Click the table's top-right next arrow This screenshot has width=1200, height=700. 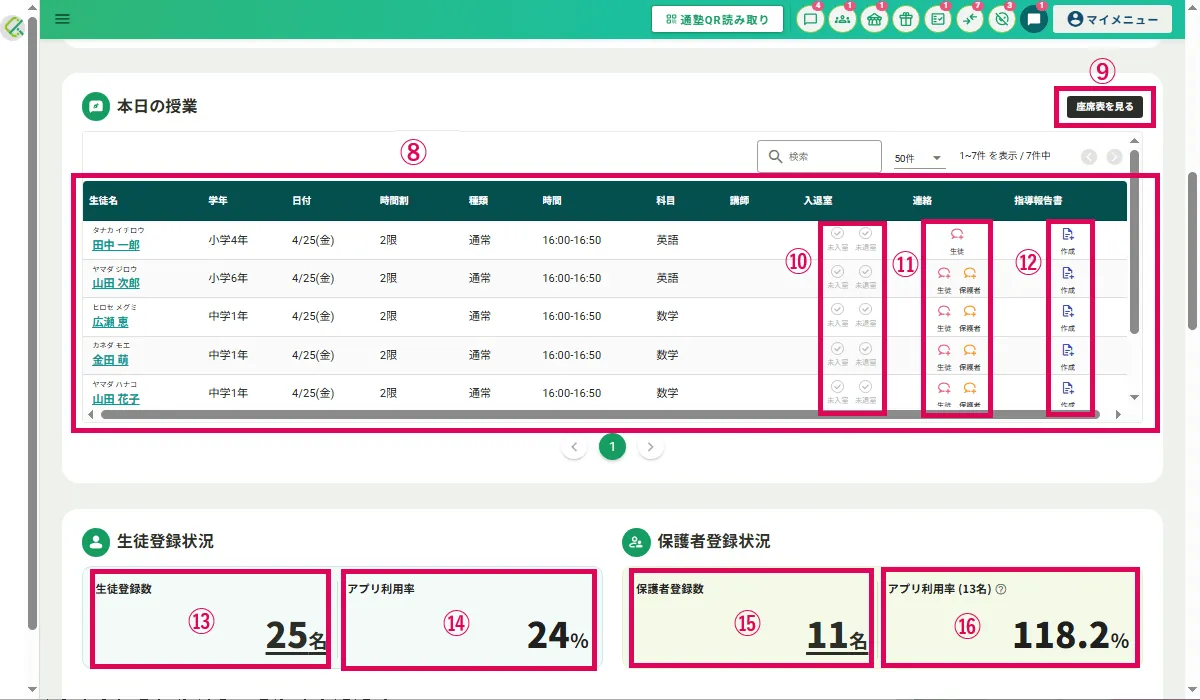1114,157
